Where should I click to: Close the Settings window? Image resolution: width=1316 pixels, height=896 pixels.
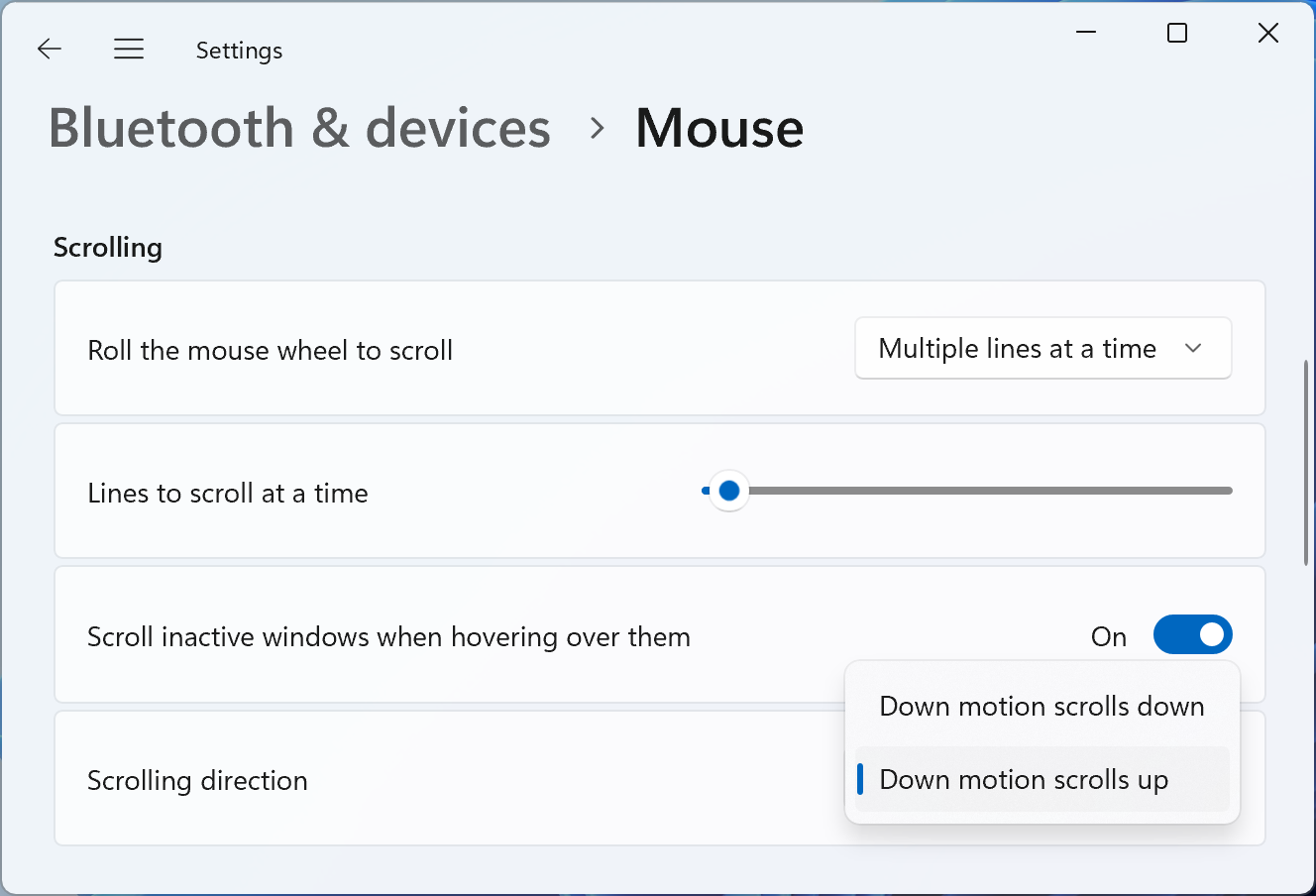coord(1267,33)
